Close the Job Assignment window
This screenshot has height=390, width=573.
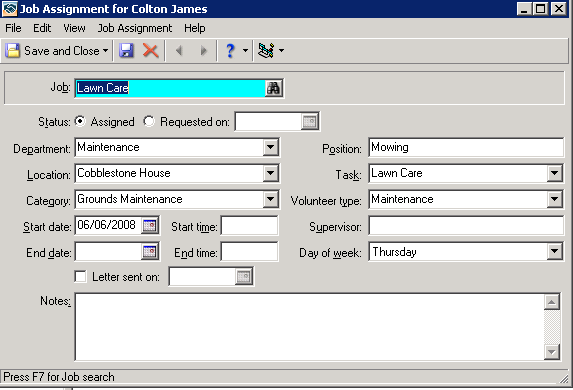click(559, 9)
